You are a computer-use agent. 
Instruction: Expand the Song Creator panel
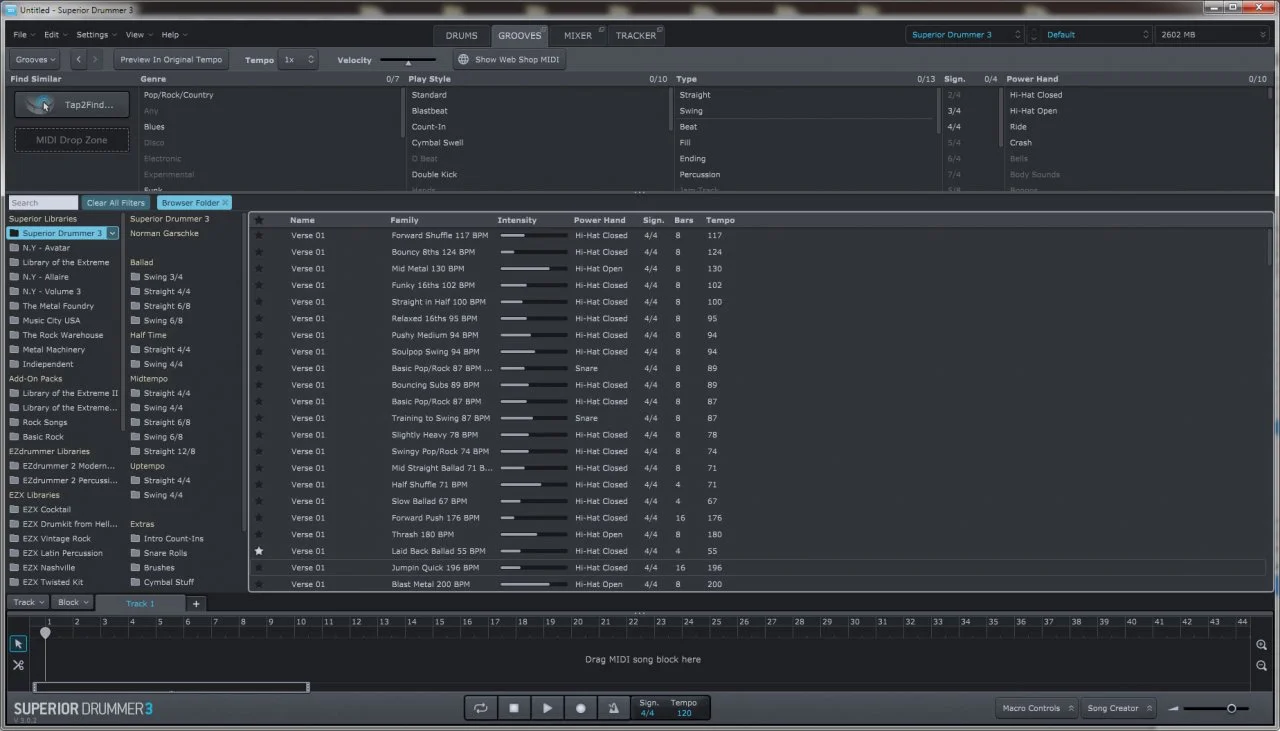click(x=1119, y=708)
